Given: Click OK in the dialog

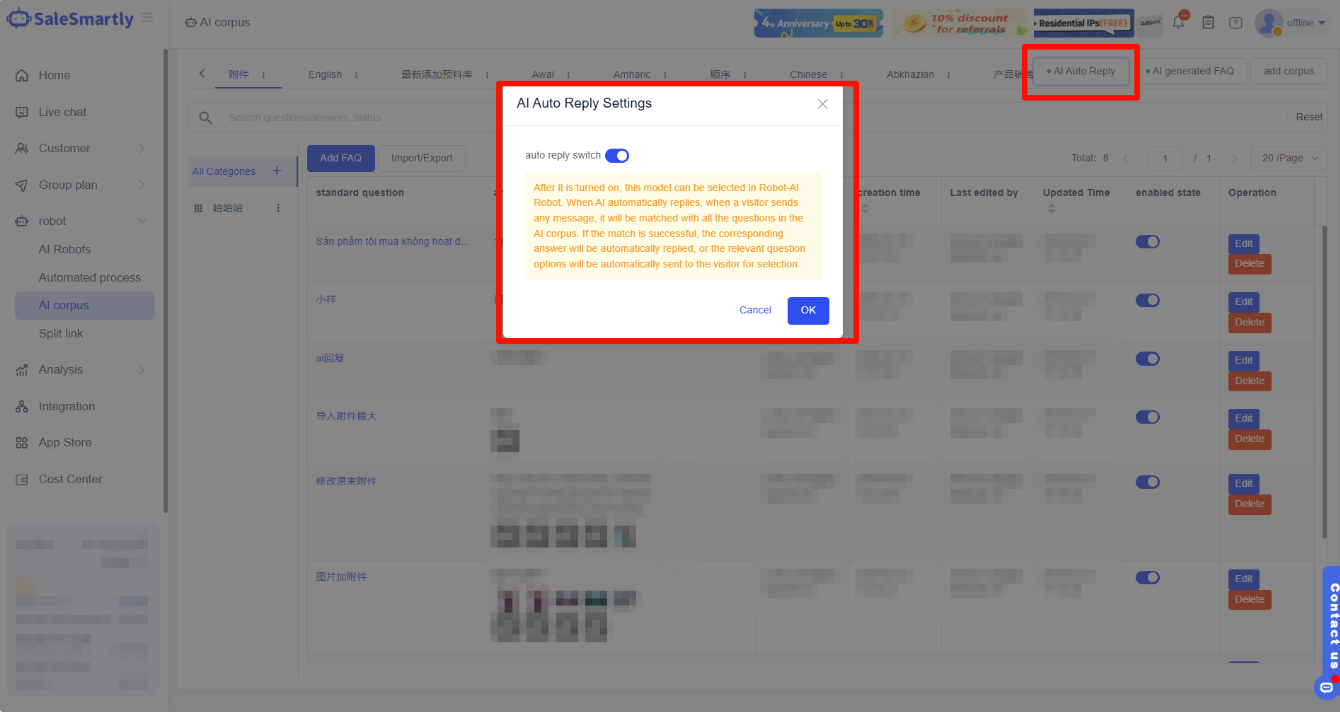Looking at the screenshot, I should [808, 310].
